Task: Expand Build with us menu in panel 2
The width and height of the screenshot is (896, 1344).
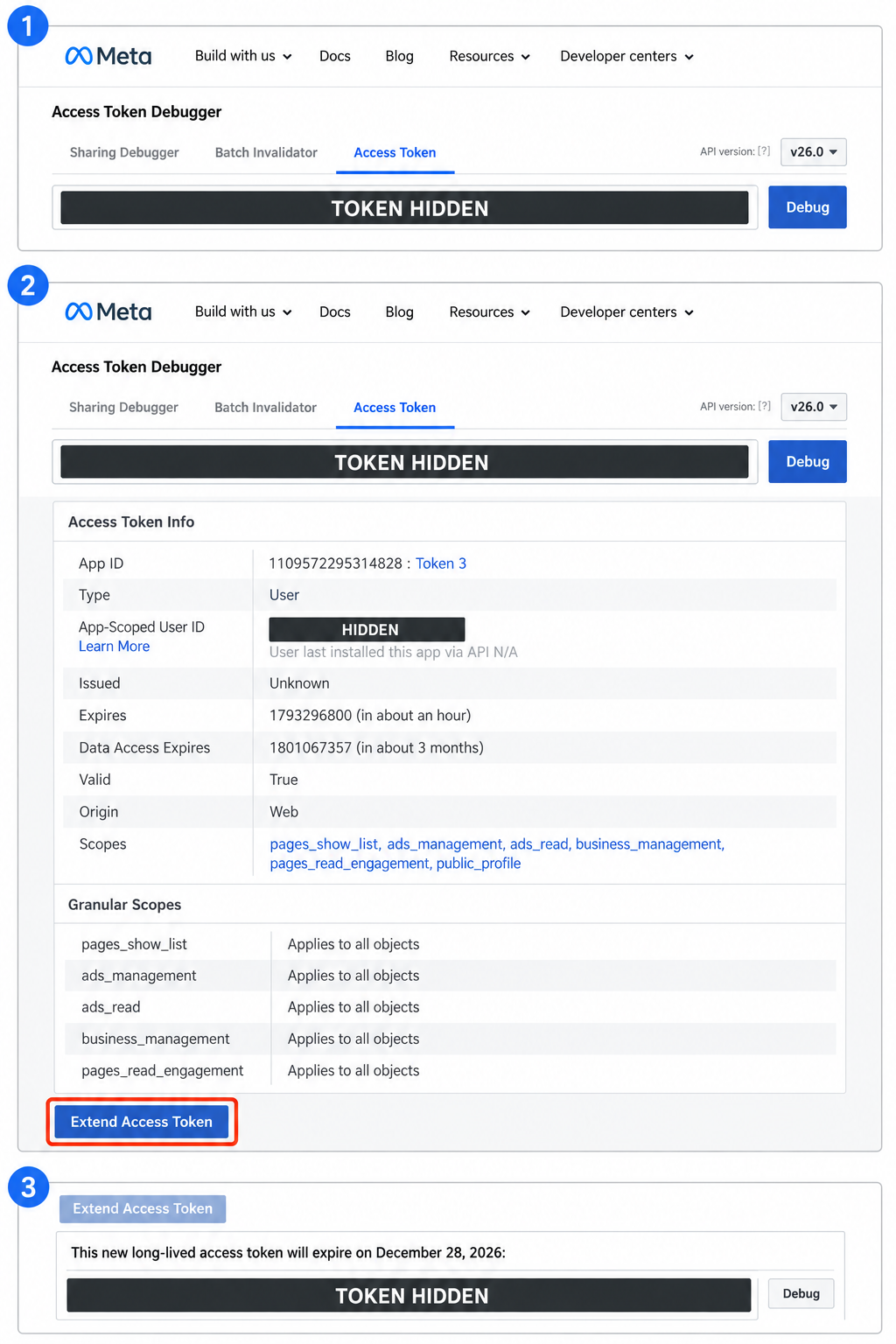Action: [243, 311]
